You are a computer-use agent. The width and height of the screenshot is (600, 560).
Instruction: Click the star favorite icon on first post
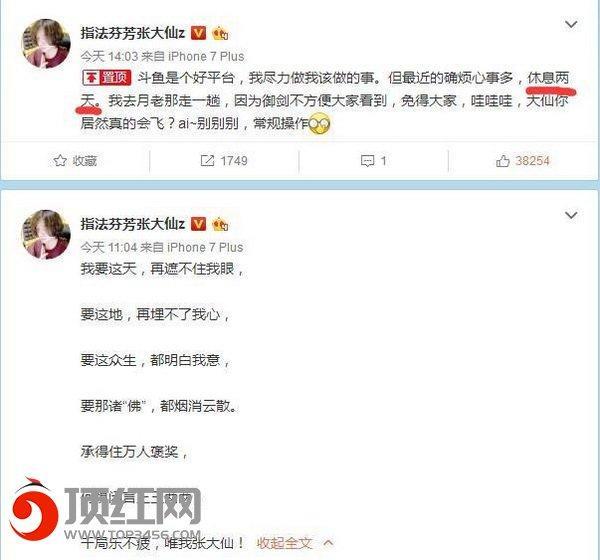[x=60, y=160]
